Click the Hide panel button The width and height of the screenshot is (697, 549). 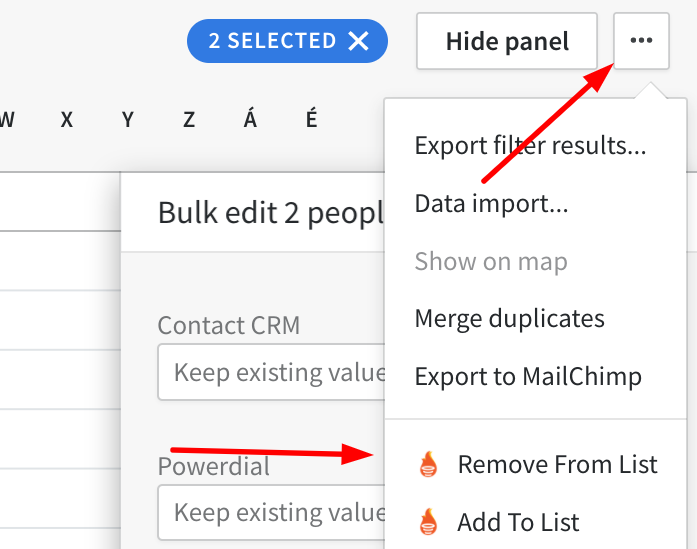[507, 41]
